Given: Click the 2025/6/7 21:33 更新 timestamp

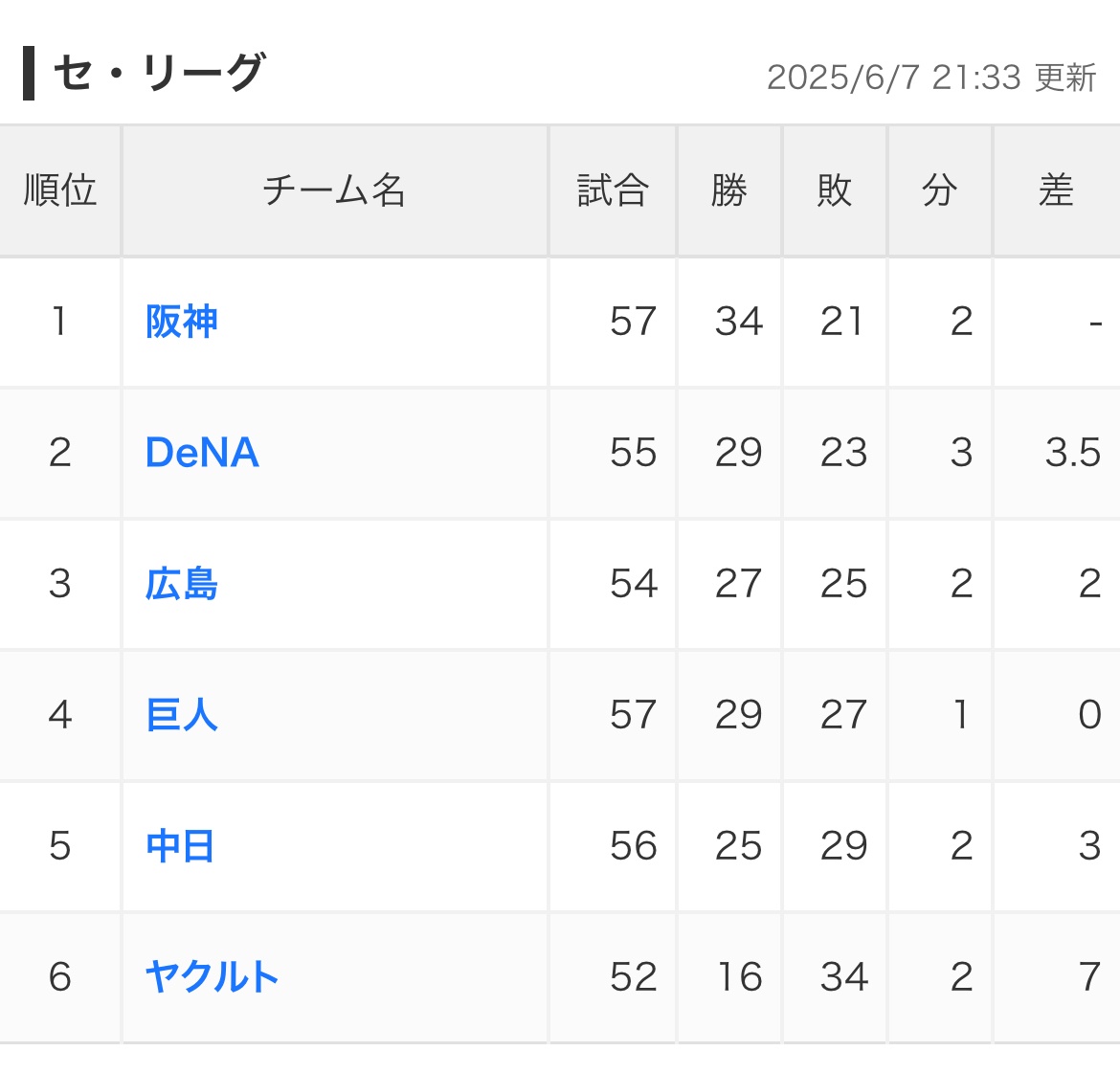Looking at the screenshot, I should pos(931,78).
